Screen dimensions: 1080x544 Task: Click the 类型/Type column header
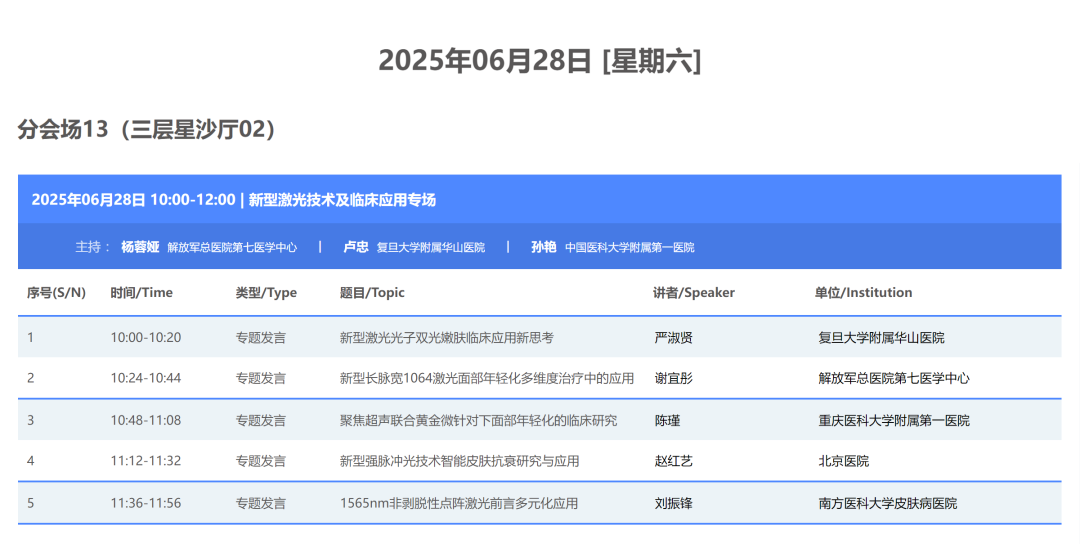[266, 293]
